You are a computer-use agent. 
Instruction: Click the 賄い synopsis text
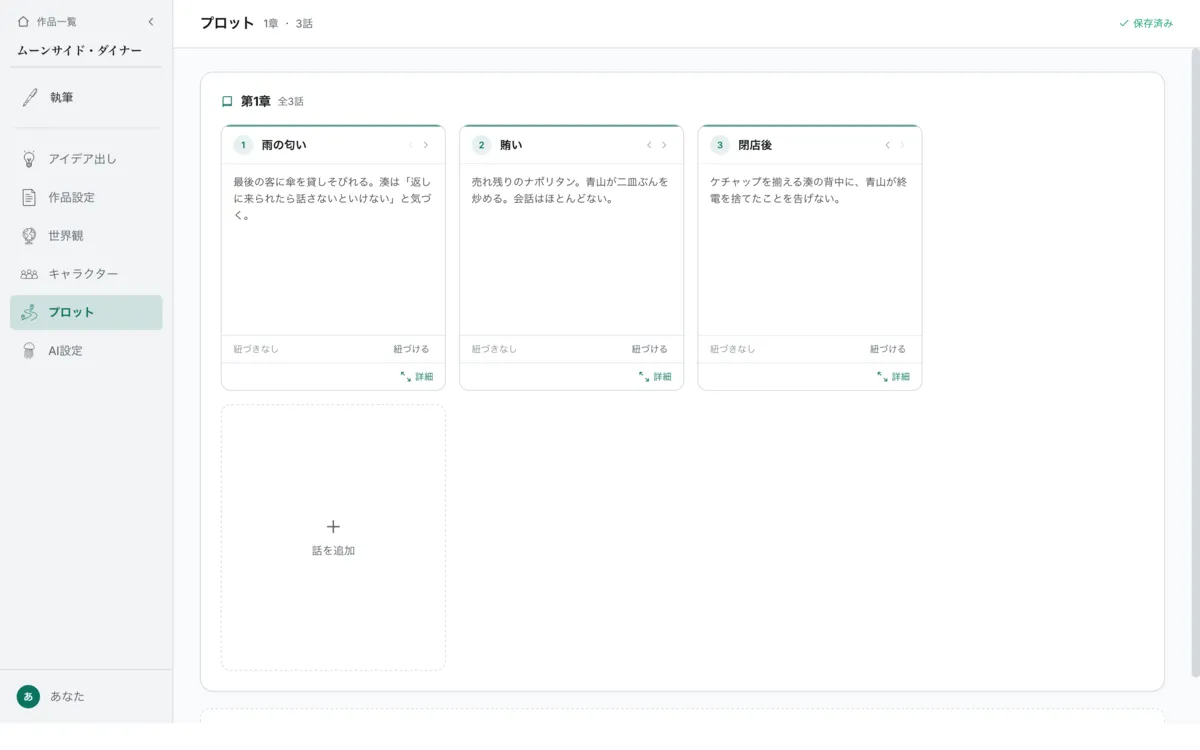pos(570,190)
